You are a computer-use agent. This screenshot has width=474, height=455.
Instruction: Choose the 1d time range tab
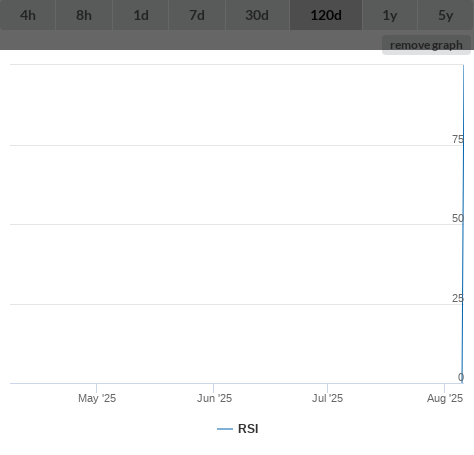click(141, 15)
